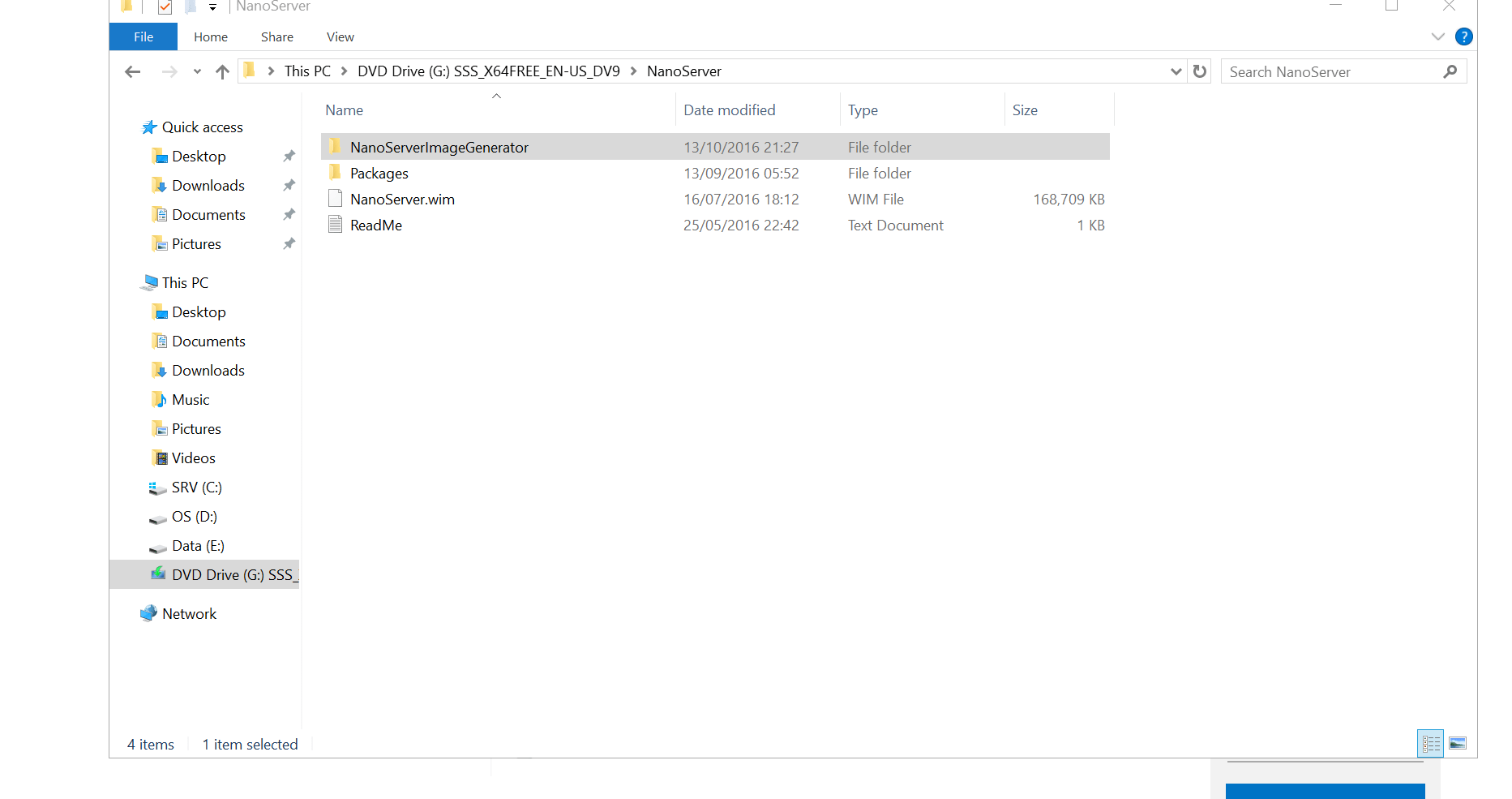1512x799 pixels.
Task: Switch to the View ribbon tab
Action: [340, 37]
